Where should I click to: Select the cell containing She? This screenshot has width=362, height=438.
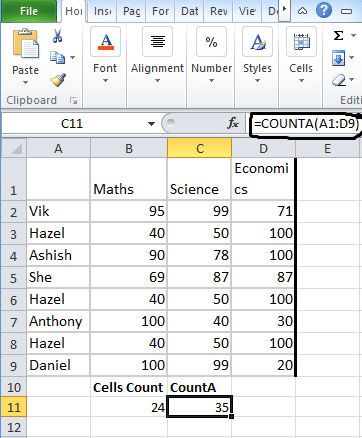point(58,277)
